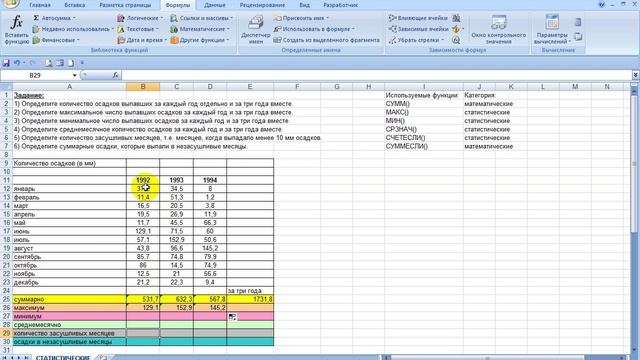Click cell with total 1731,8
This screenshot has width=640, height=360.
point(250,299)
